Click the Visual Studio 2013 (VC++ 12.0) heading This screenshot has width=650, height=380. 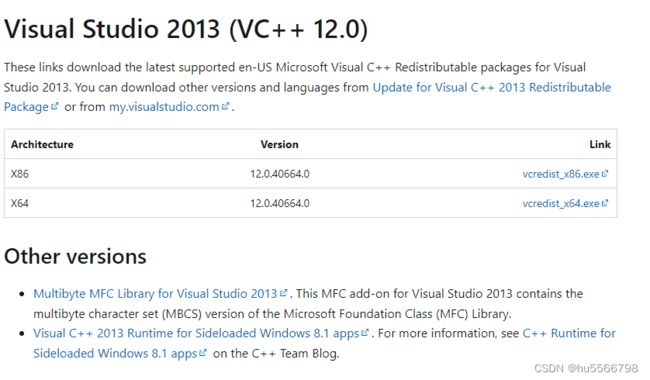click(186, 29)
